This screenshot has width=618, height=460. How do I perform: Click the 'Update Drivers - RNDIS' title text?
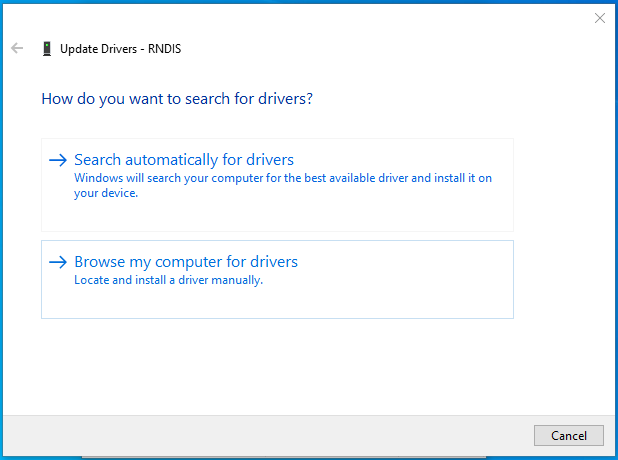121,49
